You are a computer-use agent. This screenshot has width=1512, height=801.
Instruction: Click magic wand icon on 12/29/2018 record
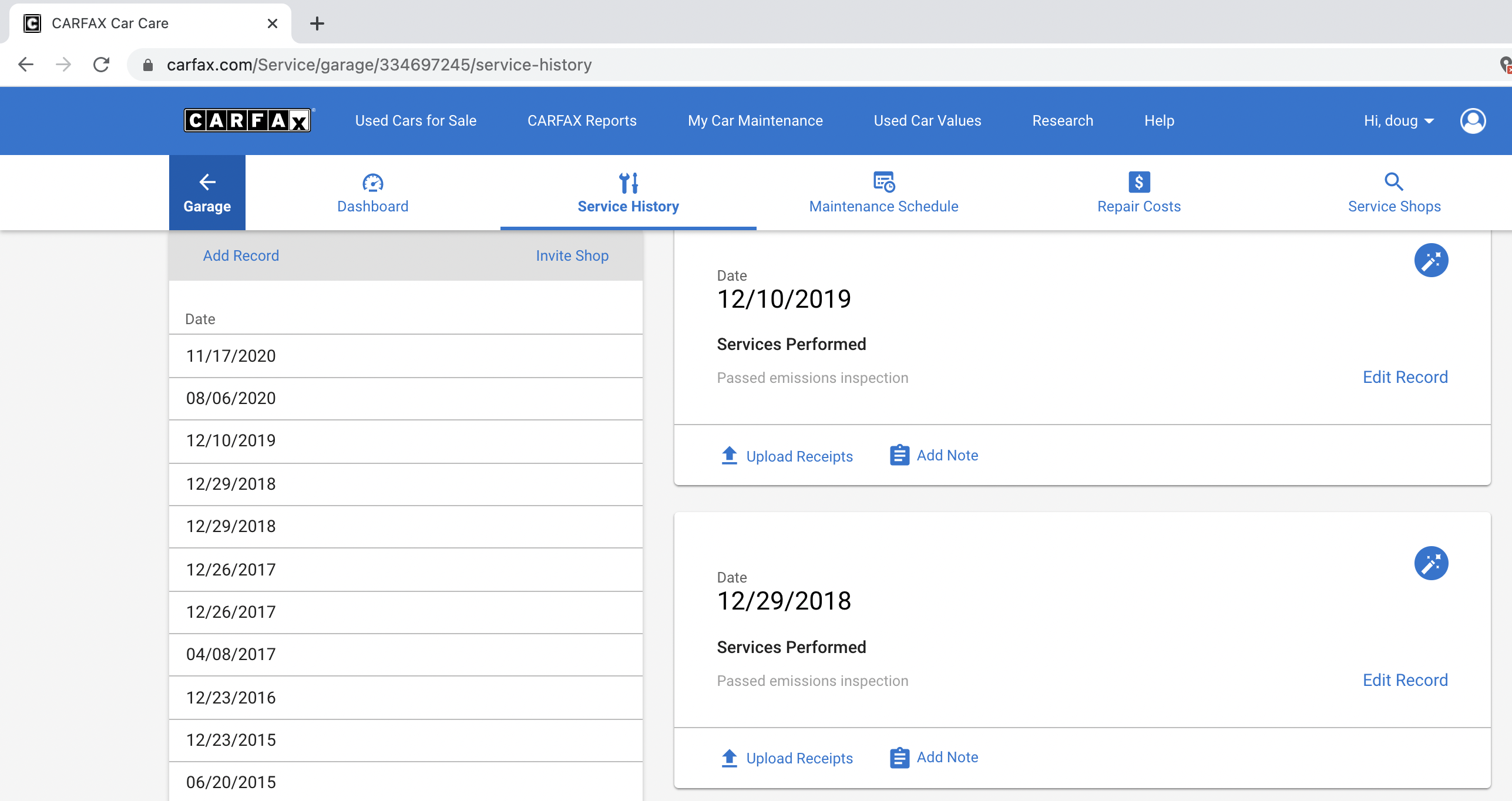1431,563
